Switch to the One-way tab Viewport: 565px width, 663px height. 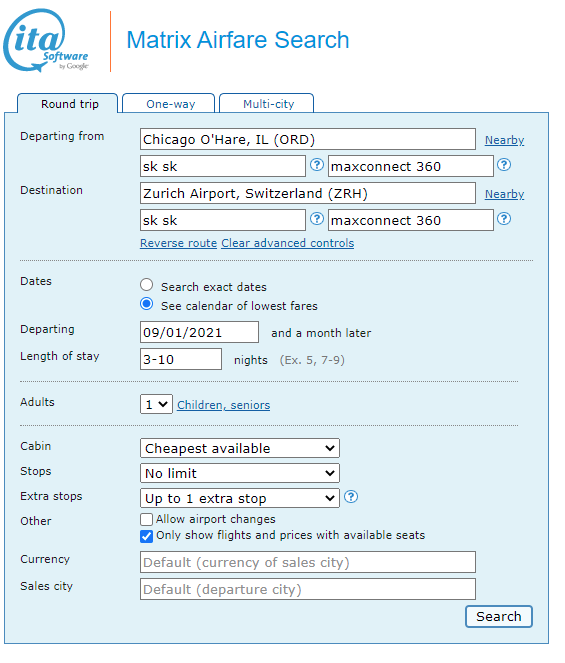tap(169, 104)
